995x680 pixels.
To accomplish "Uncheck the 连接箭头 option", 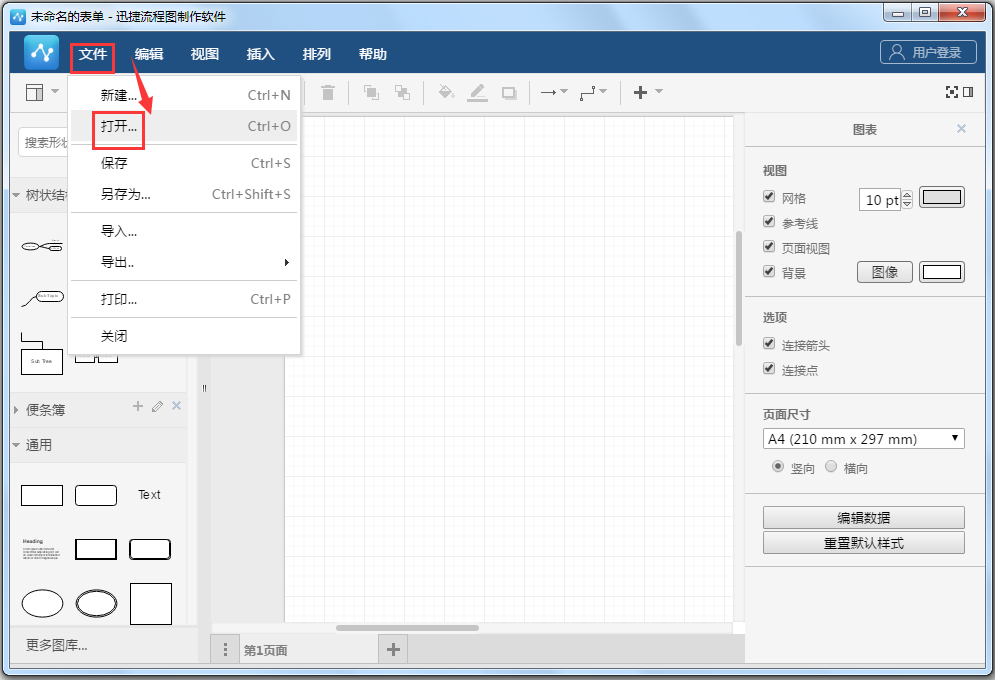I will 768,343.
